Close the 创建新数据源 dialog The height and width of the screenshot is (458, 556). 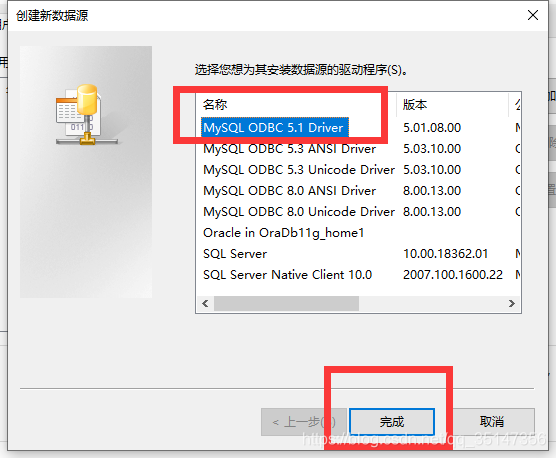[x=533, y=15]
